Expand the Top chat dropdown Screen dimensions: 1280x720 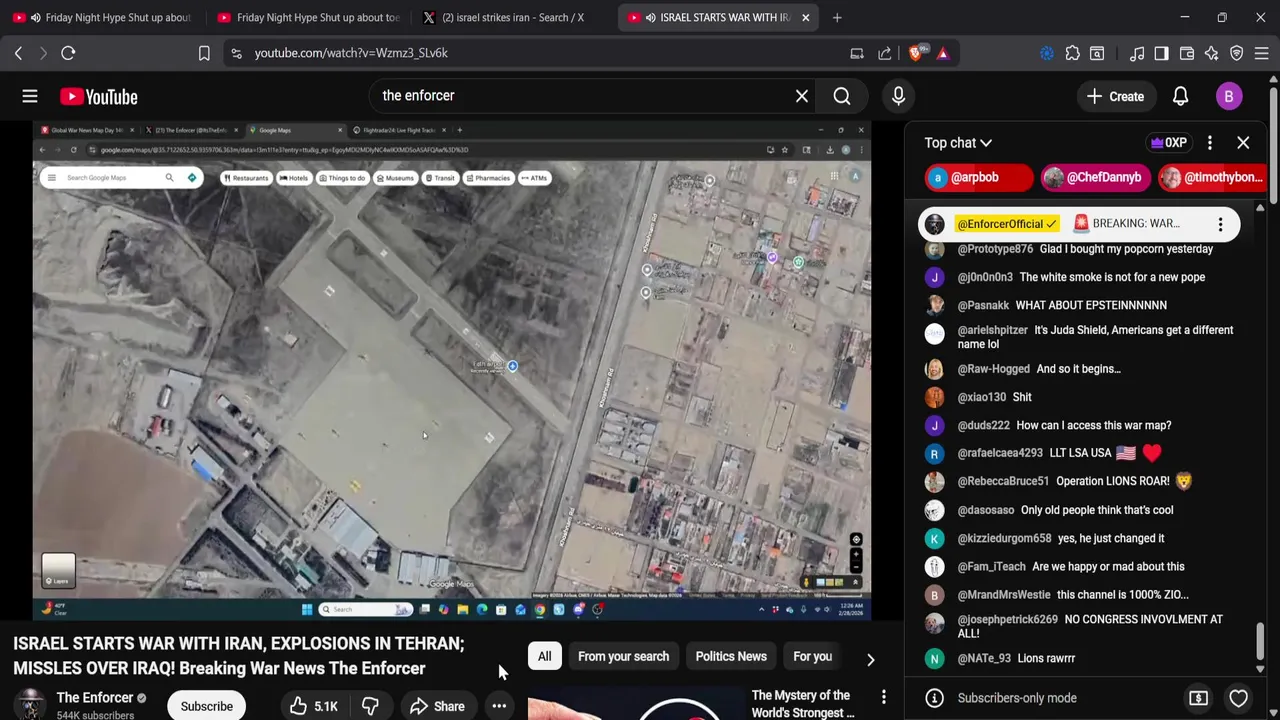pyautogui.click(x=958, y=143)
